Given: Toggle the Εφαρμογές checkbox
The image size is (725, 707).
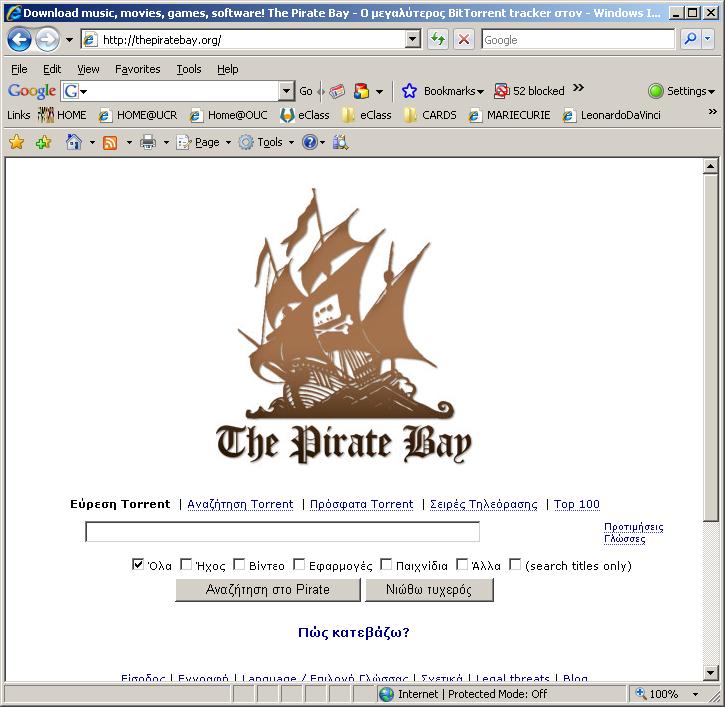Looking at the screenshot, I should (x=299, y=564).
